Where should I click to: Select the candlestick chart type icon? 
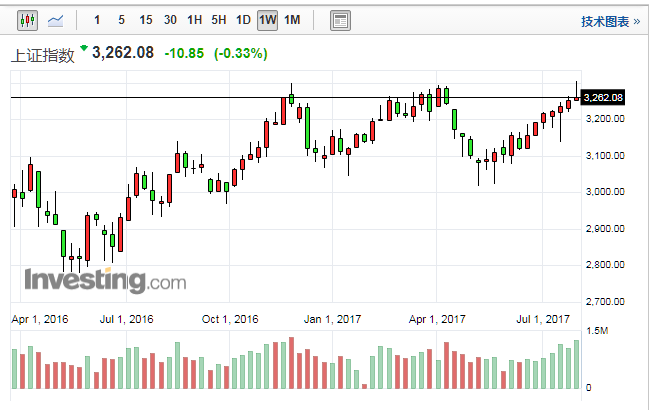(27, 20)
